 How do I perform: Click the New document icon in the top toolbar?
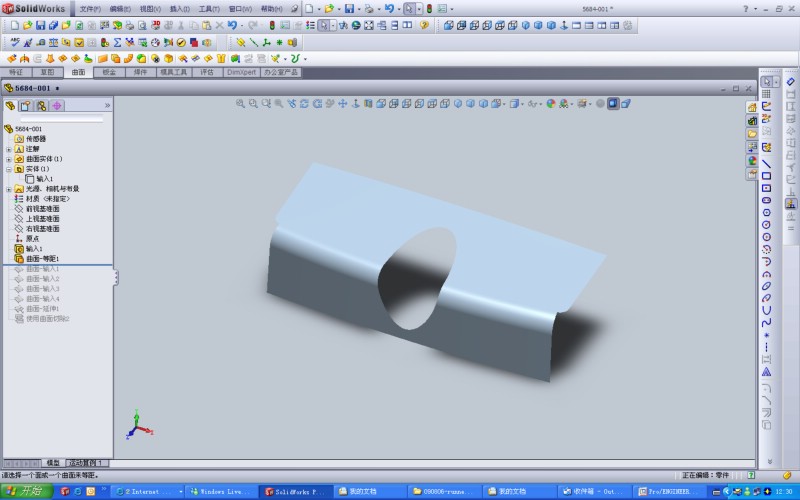[309, 9]
